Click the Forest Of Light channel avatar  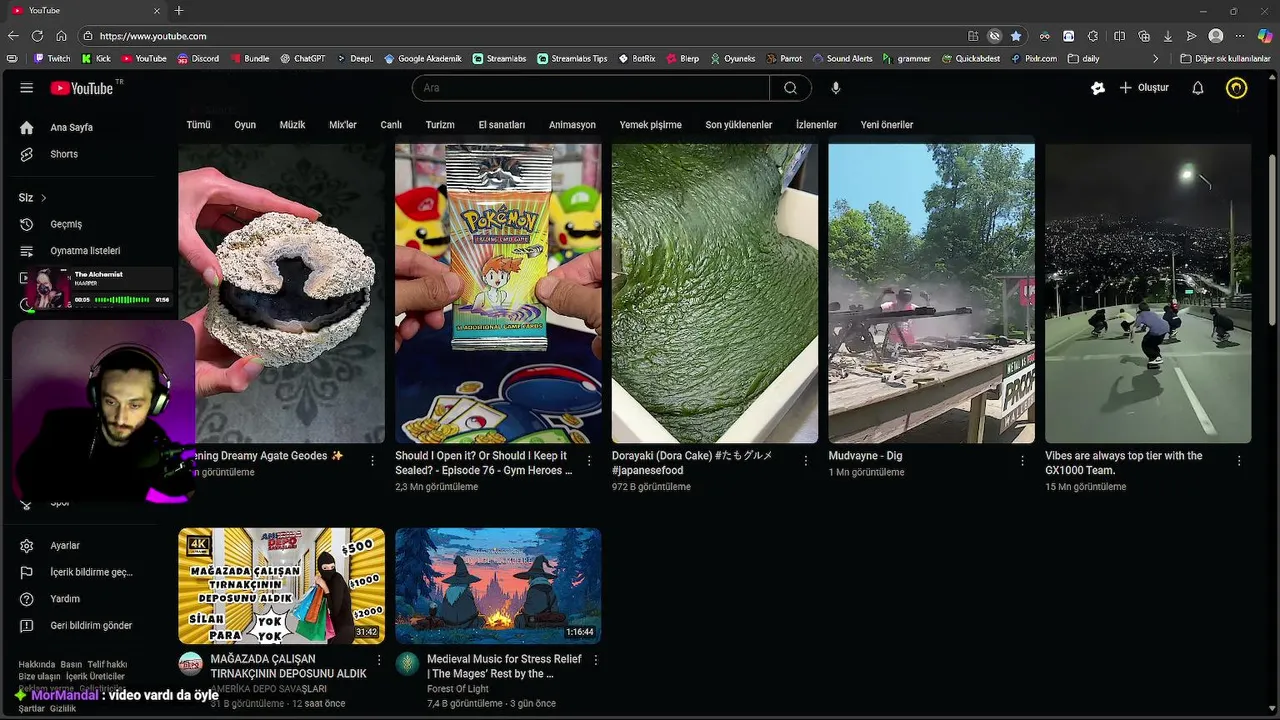[407, 664]
